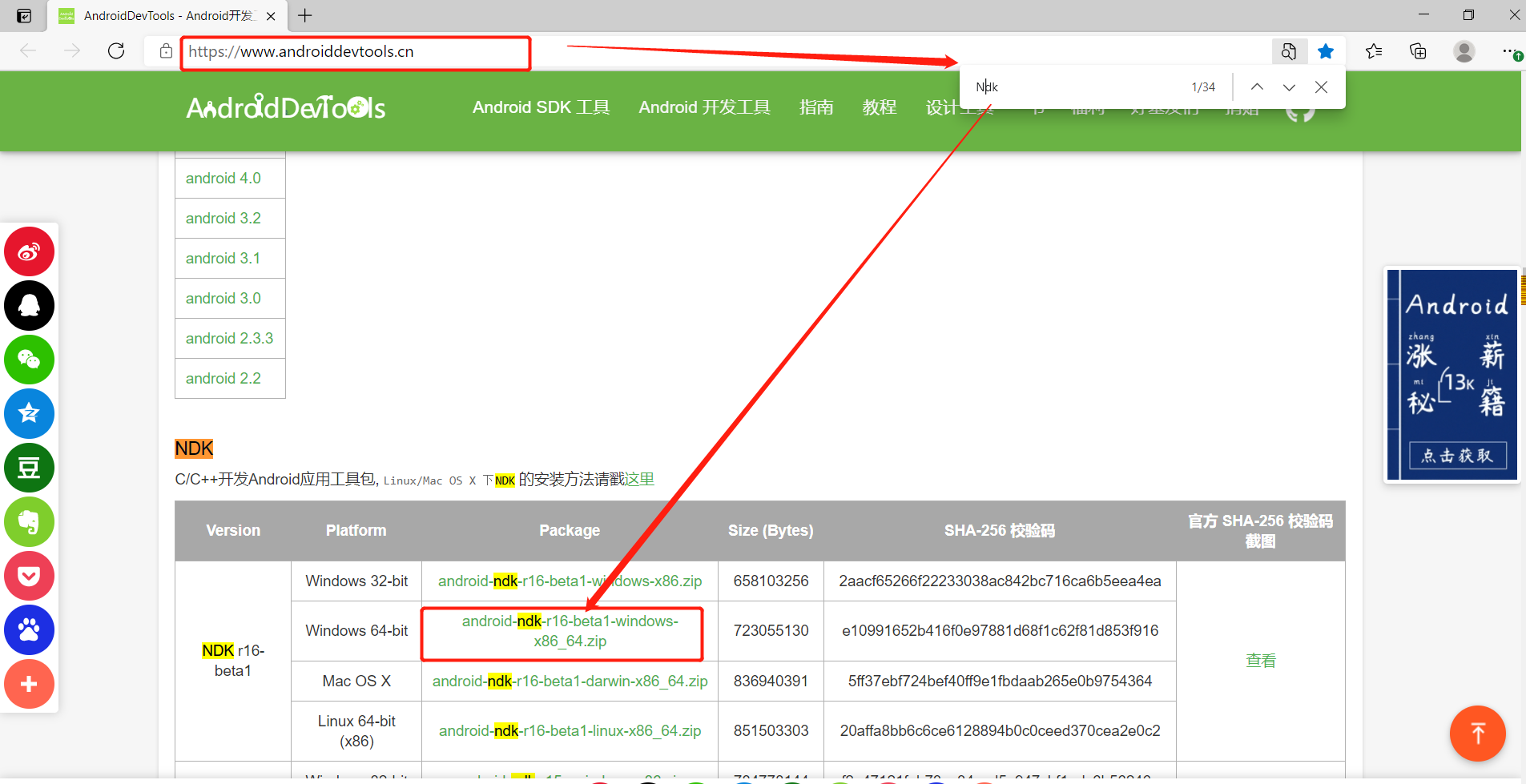
Task: Share the page to Weibo
Action: coord(29,251)
